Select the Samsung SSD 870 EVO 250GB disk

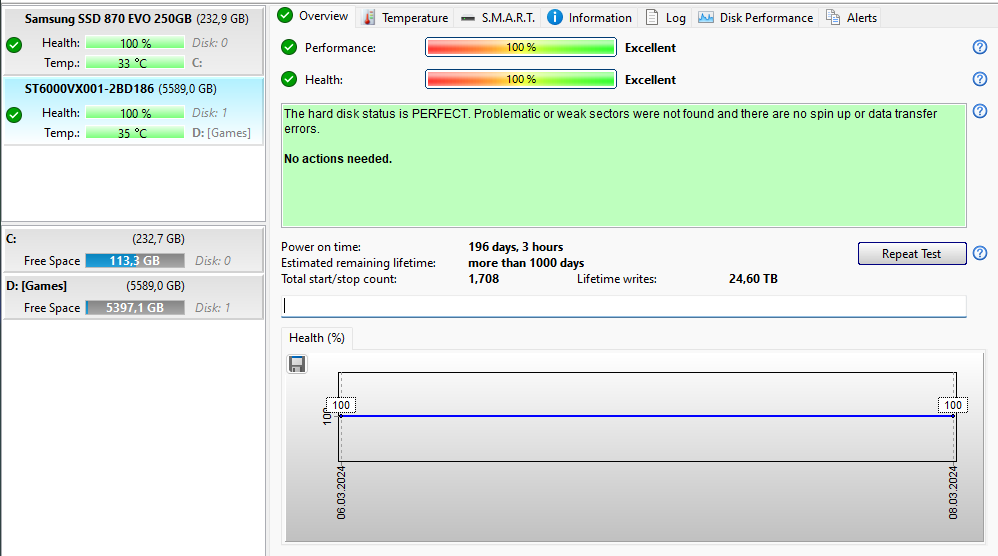(x=133, y=41)
